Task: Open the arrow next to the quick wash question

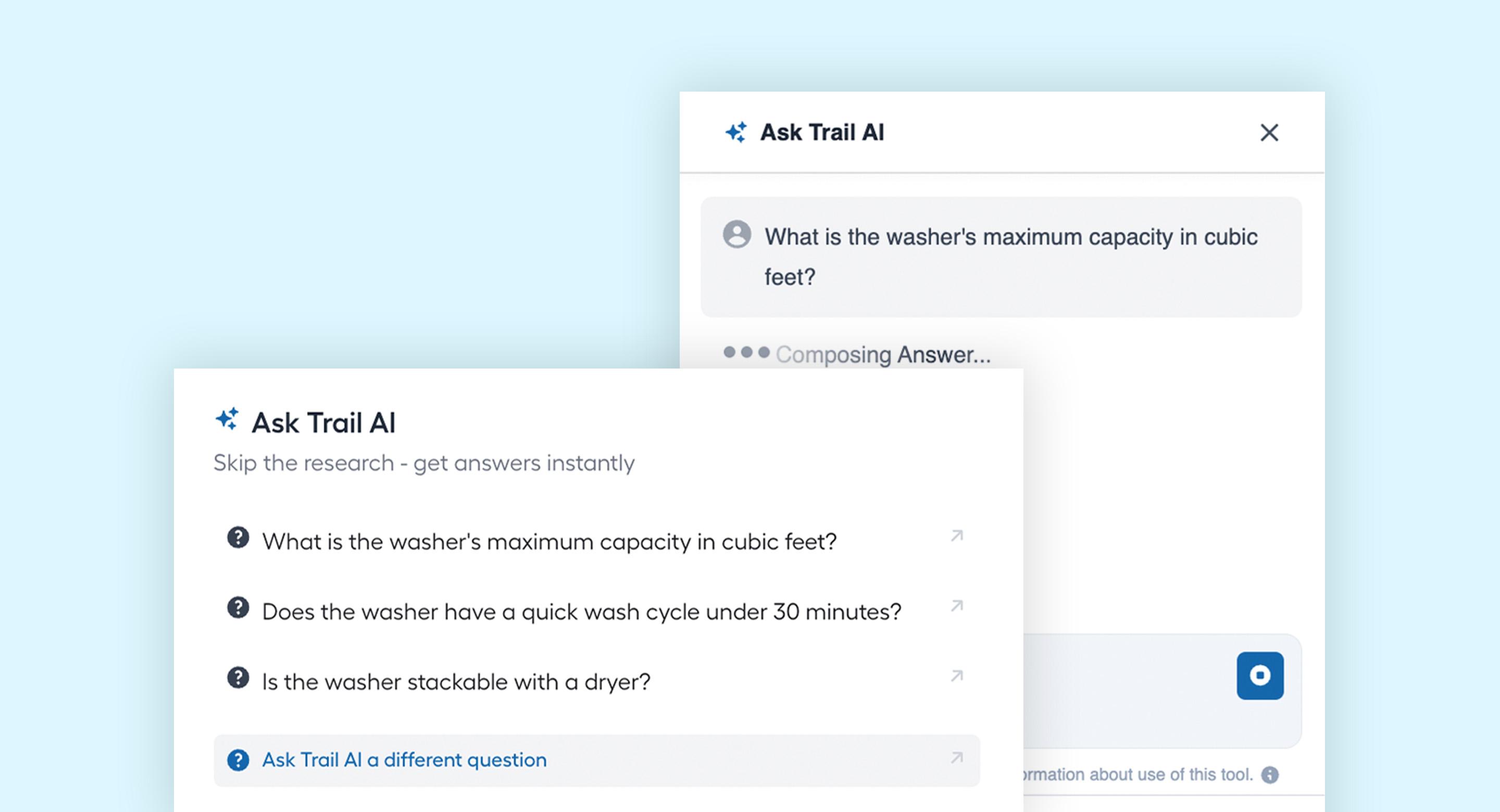Action: point(956,606)
